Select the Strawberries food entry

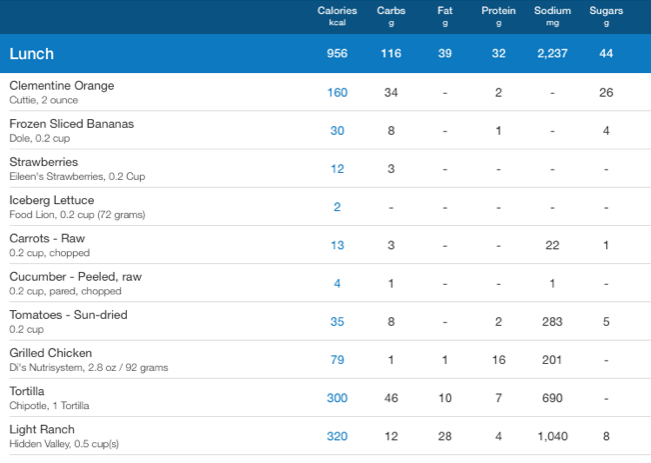(44, 162)
